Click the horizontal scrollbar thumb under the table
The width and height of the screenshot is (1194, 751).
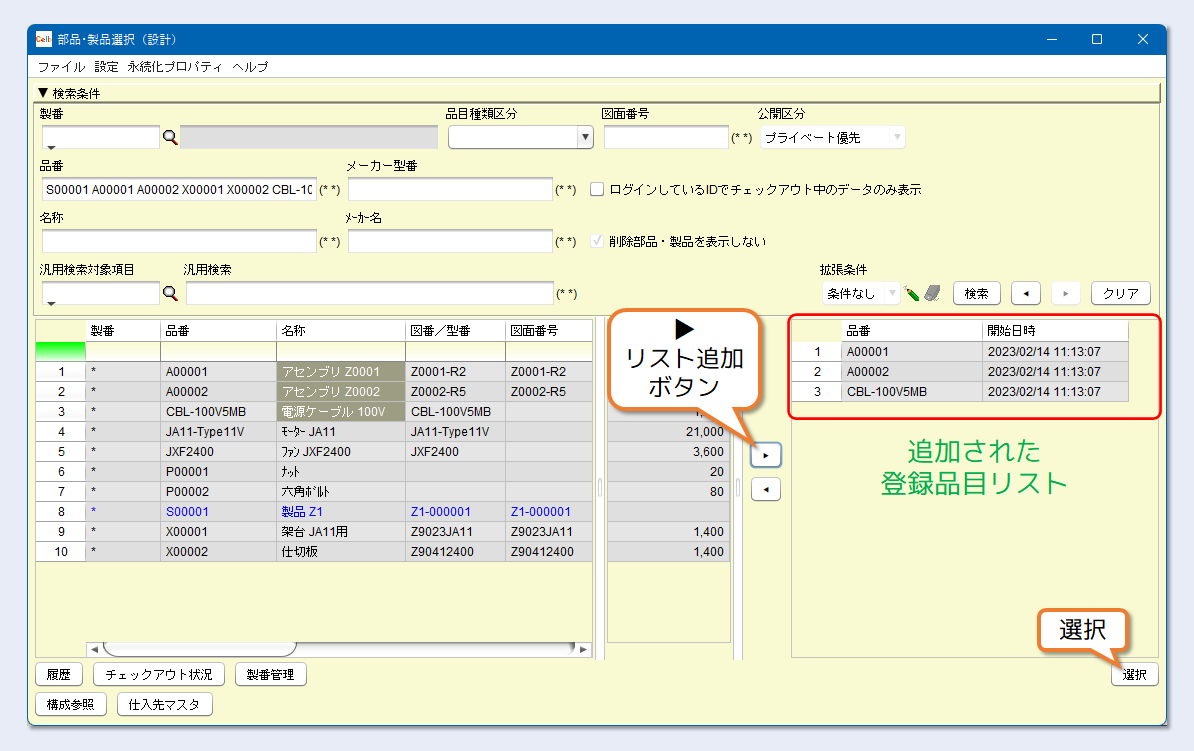point(200,649)
